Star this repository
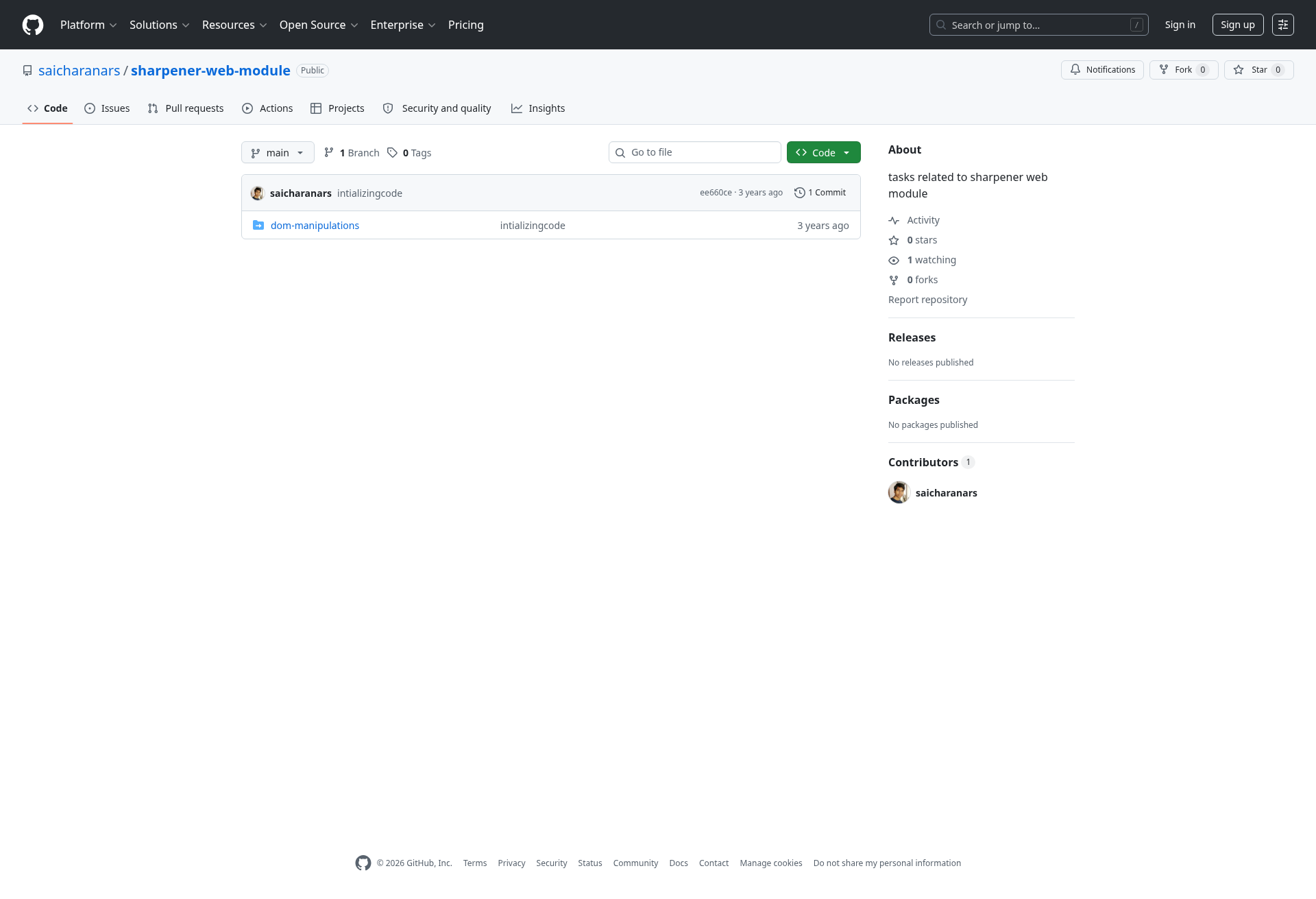 click(x=1259, y=70)
